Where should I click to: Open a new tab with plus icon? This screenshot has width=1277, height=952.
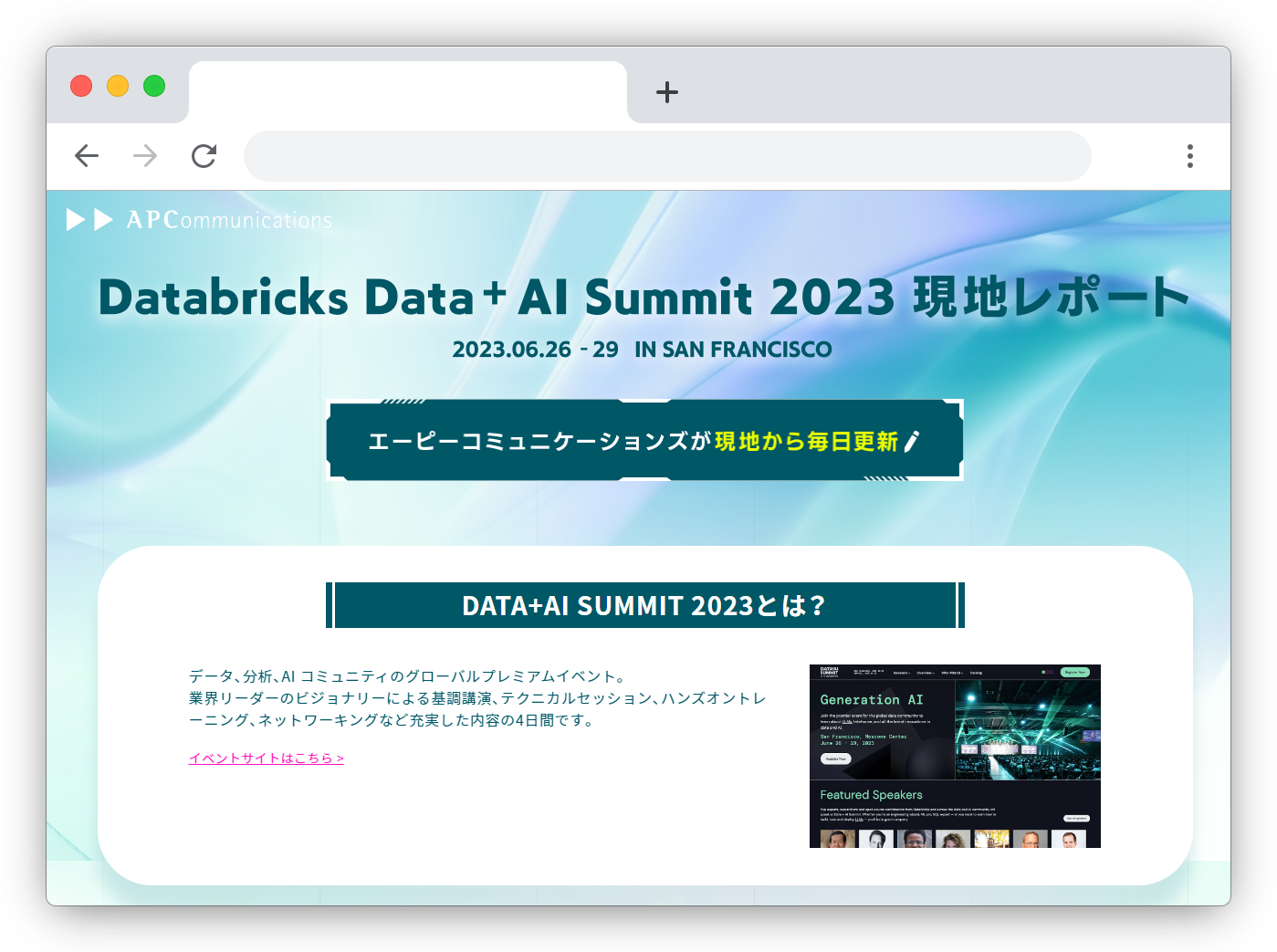pyautogui.click(x=667, y=92)
